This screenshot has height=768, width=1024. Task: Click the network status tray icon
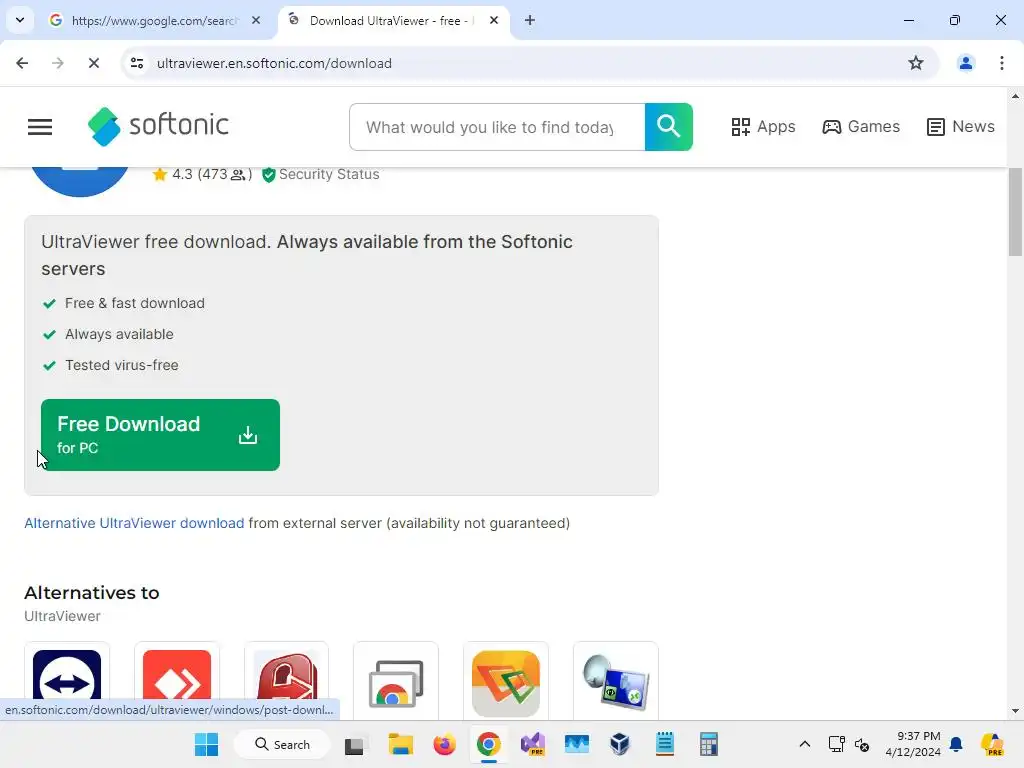point(836,744)
